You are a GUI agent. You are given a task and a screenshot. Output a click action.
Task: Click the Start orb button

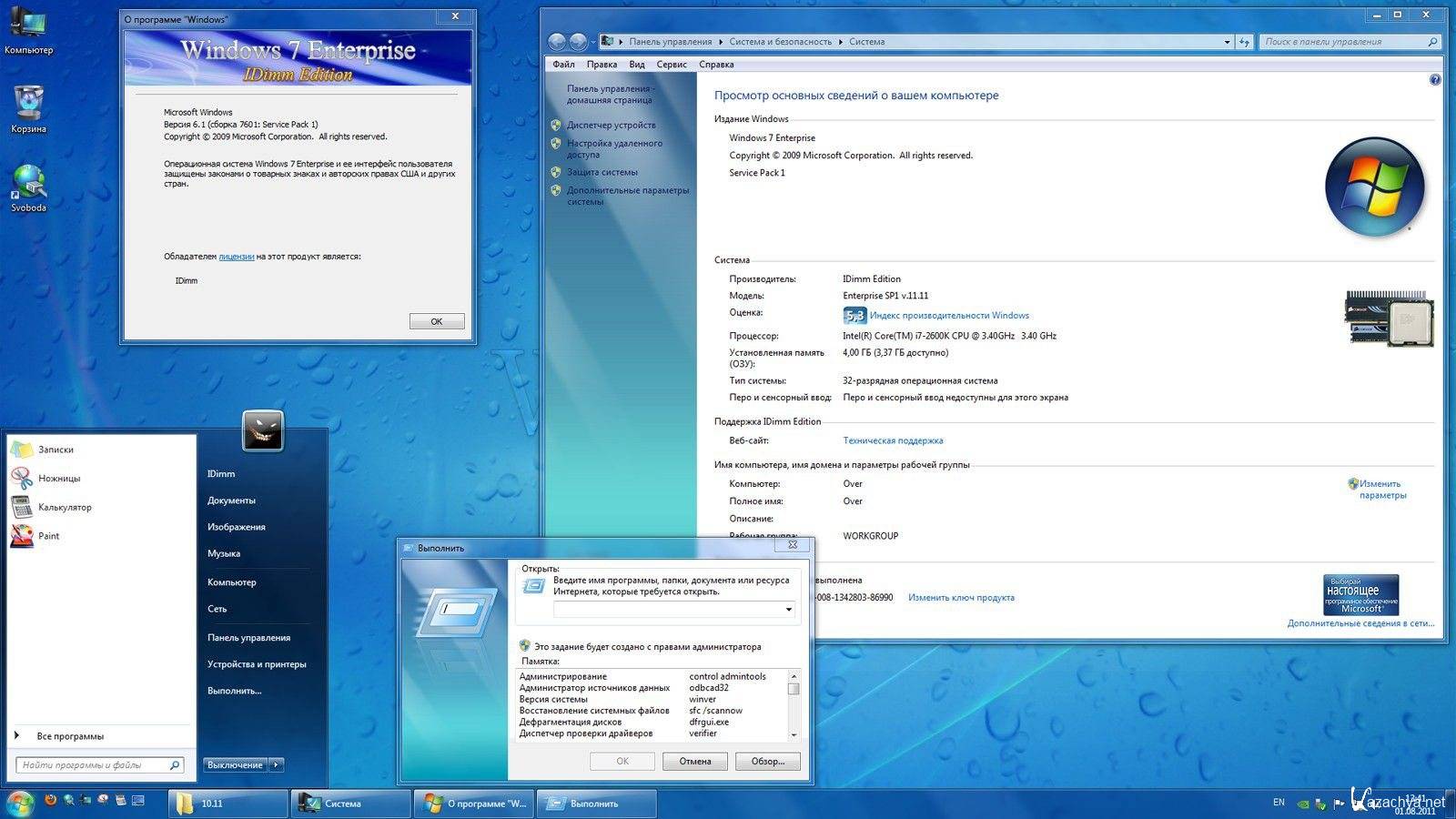19,803
